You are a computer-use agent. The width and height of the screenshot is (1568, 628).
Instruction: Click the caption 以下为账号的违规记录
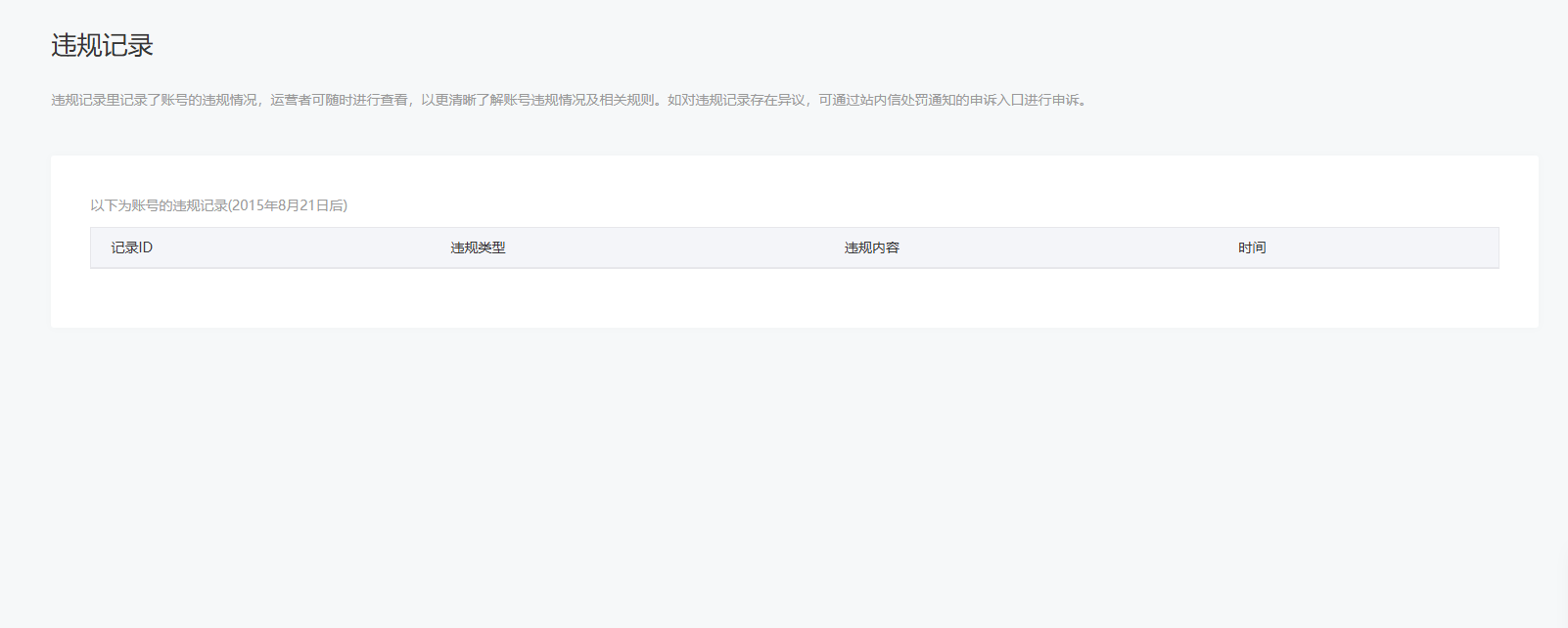pyautogui.click(x=159, y=205)
